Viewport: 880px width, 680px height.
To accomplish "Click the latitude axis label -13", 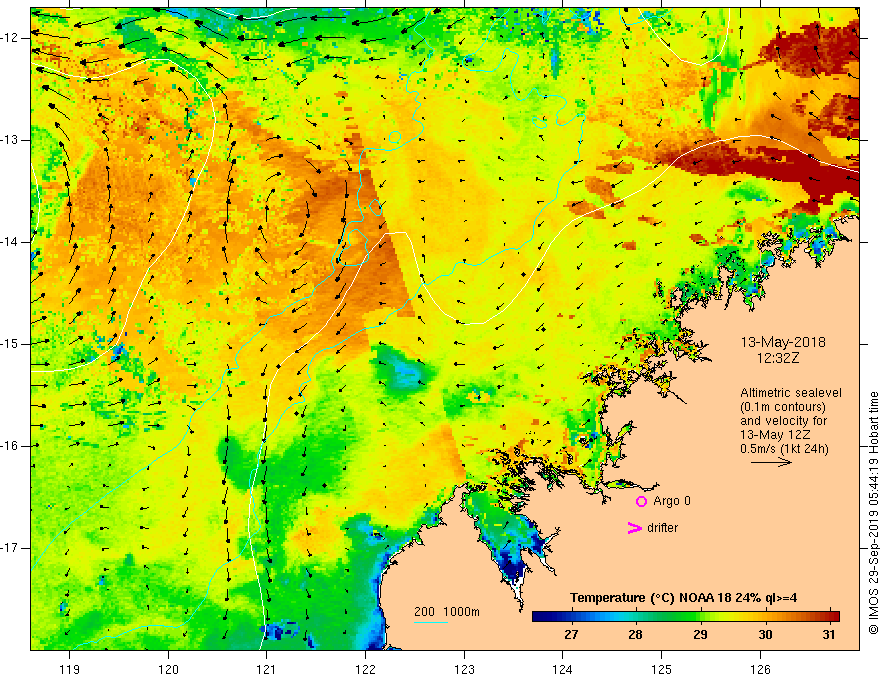I will [10, 140].
